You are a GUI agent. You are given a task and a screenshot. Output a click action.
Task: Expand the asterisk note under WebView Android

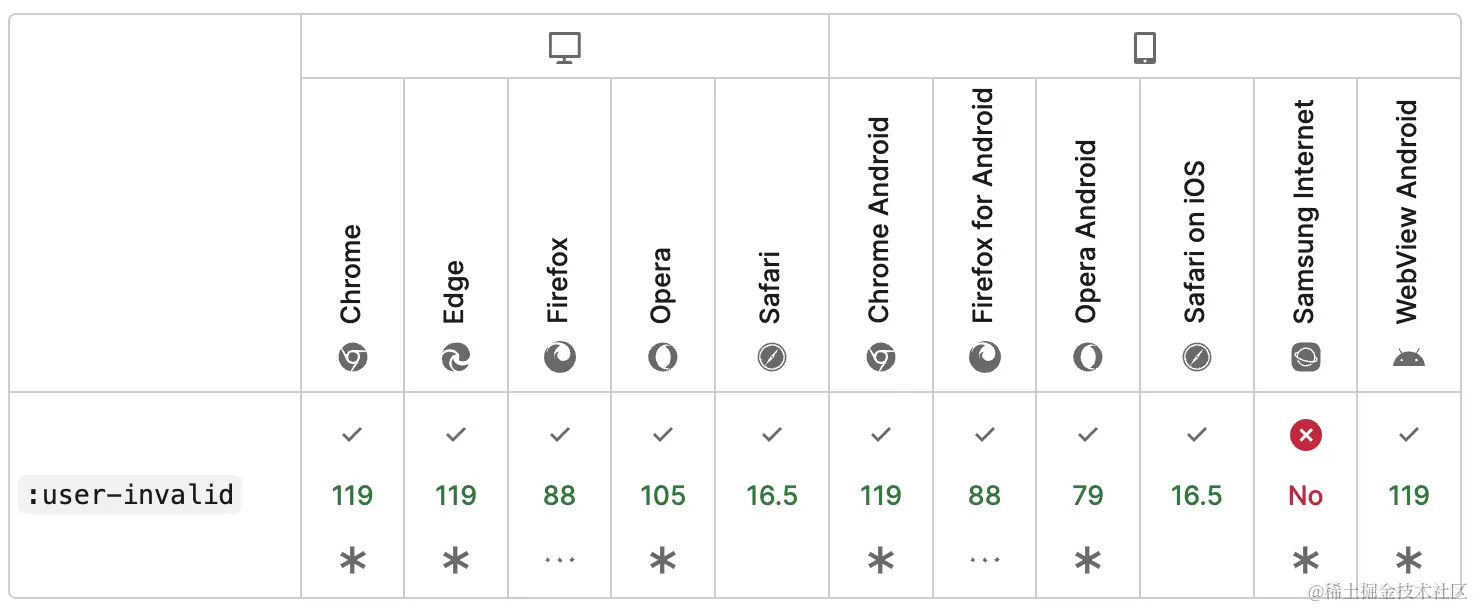point(1408,561)
